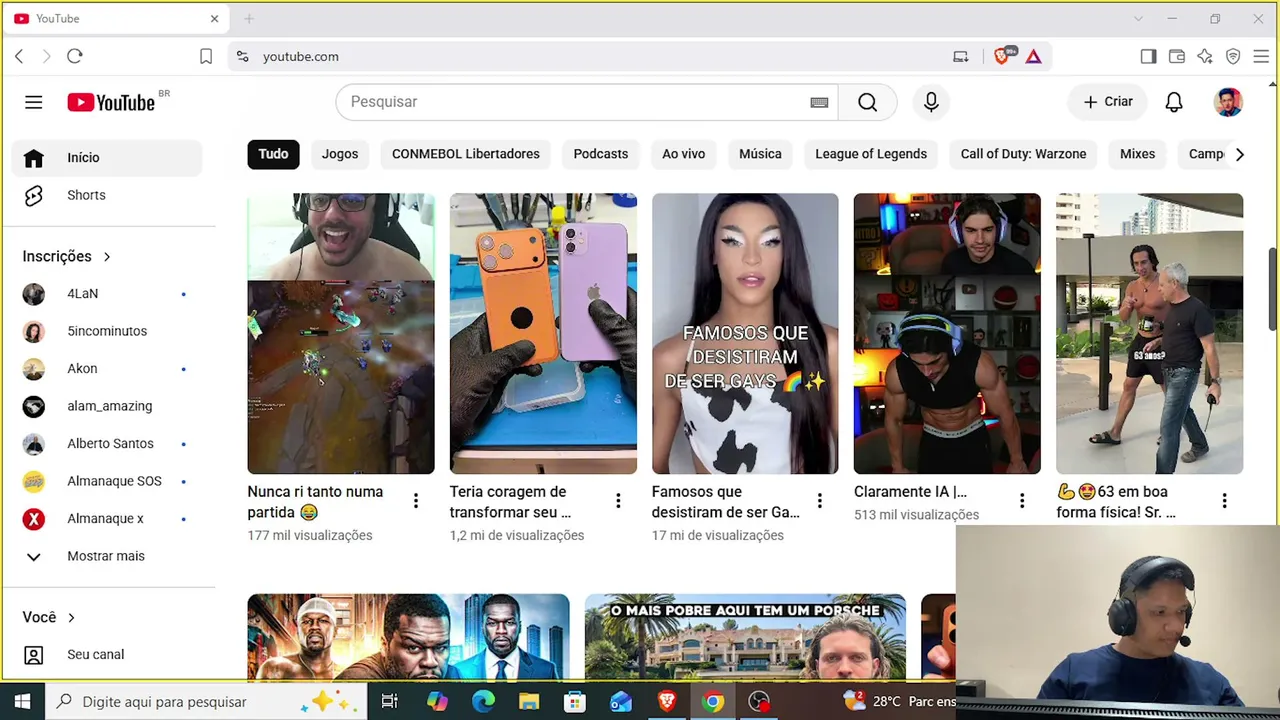Expand the Você section
Screen dimensions: 1280x720
[49, 617]
